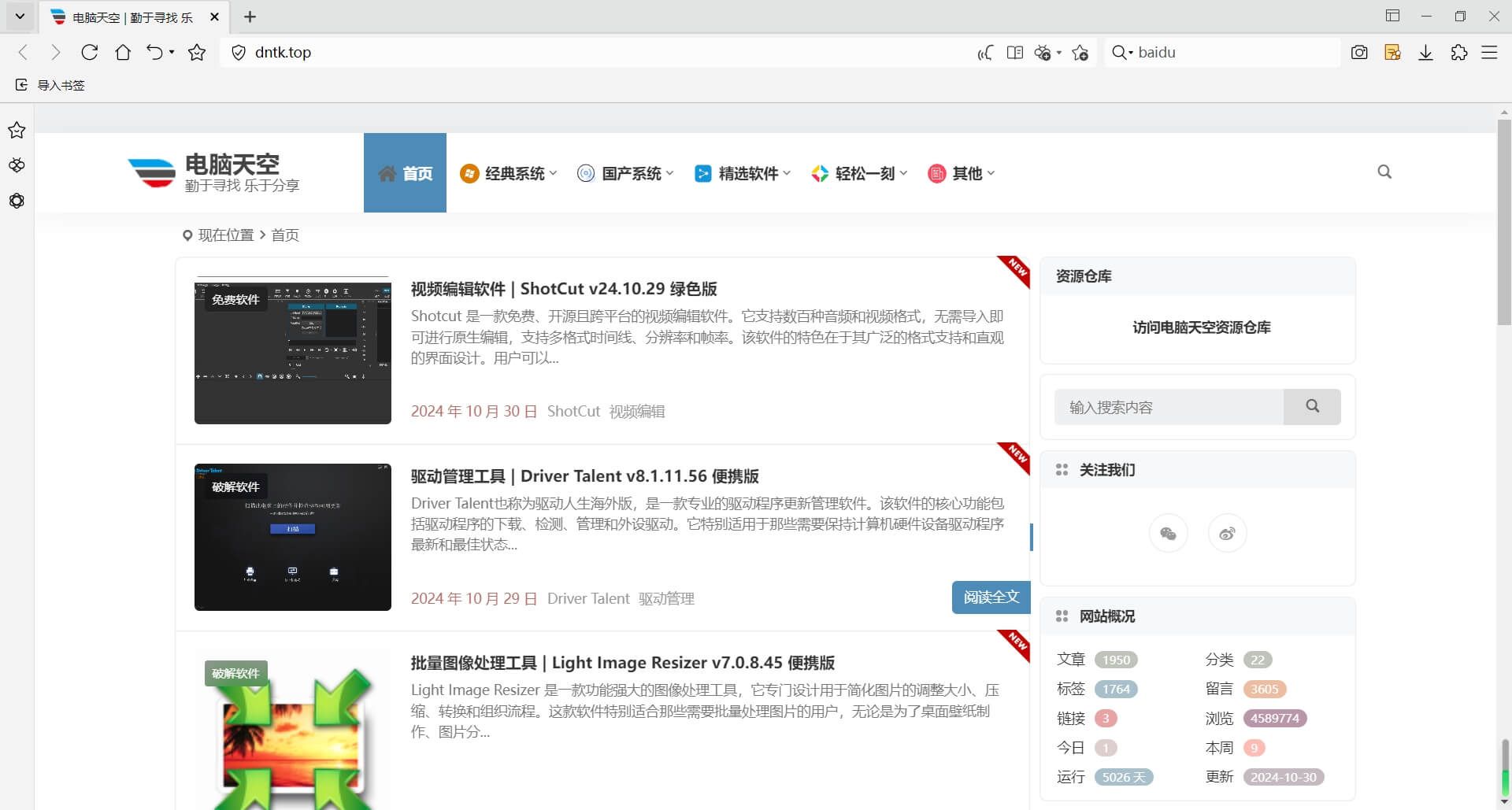Click the dntk.top address bar
This screenshot has height=810, width=1512.
pos(598,53)
